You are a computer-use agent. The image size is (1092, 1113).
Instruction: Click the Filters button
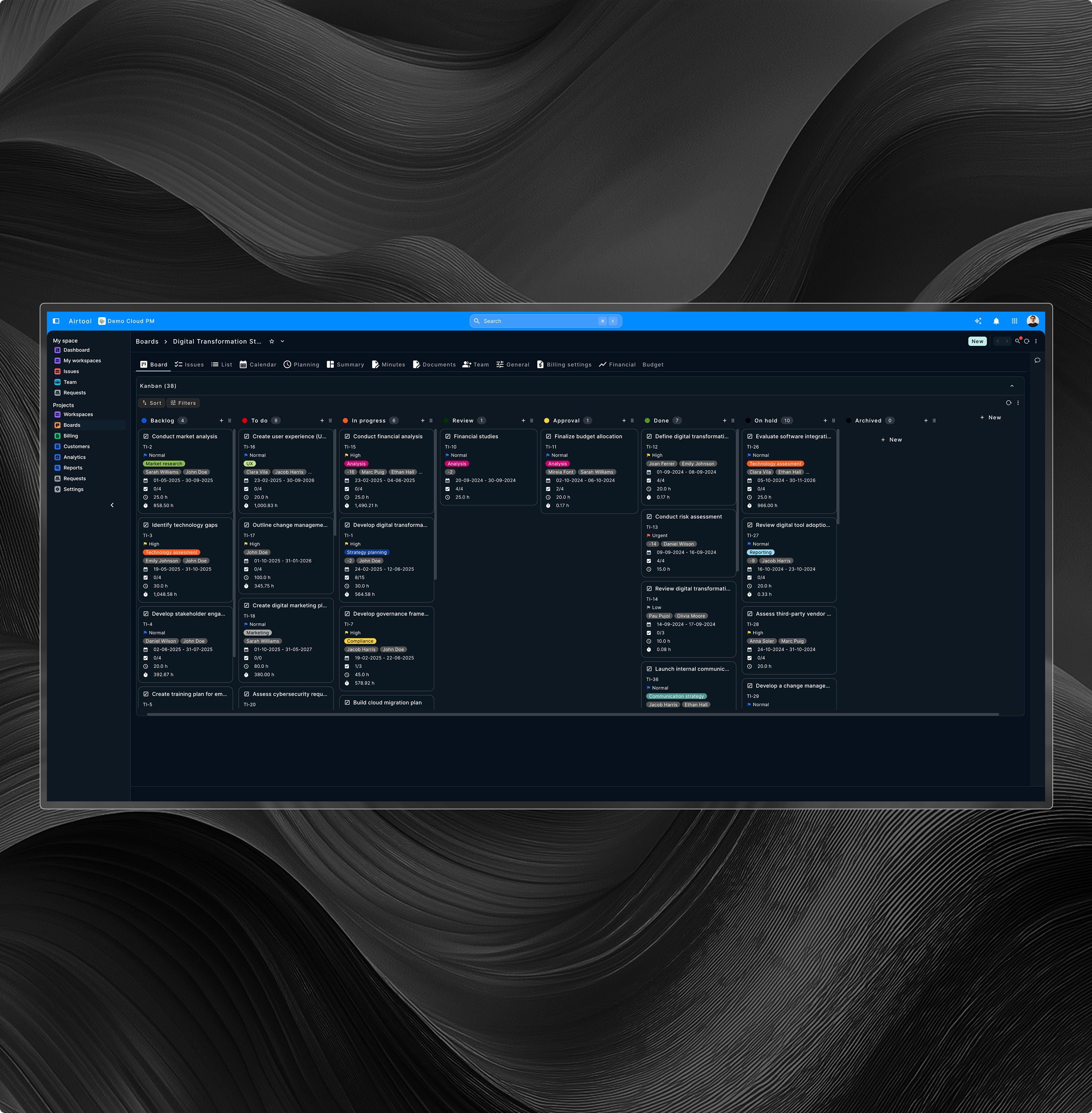[183, 403]
